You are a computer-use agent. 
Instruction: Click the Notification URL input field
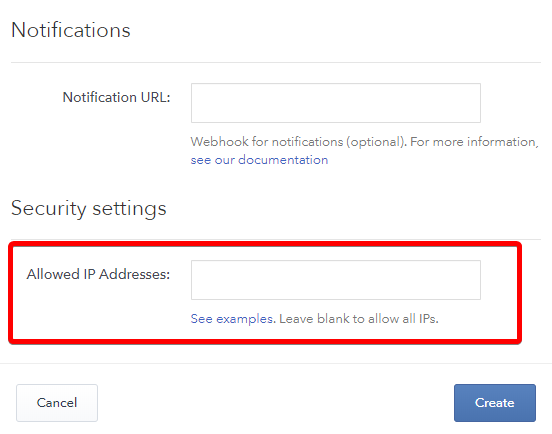tap(336, 103)
